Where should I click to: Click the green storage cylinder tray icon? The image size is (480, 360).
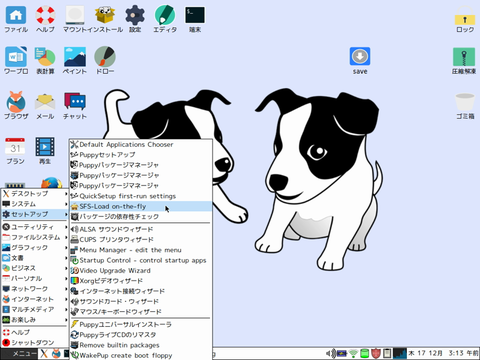pos(365,353)
